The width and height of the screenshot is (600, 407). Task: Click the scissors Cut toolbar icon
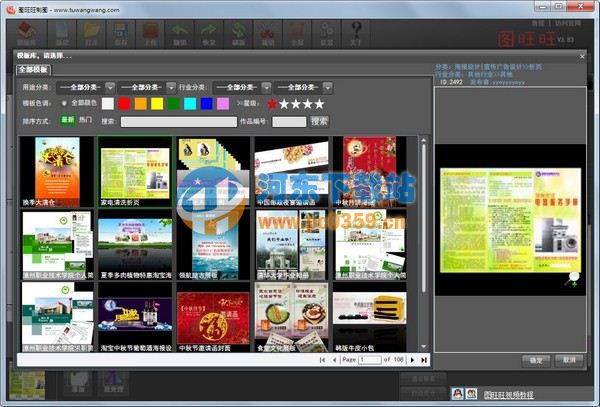coord(268,34)
